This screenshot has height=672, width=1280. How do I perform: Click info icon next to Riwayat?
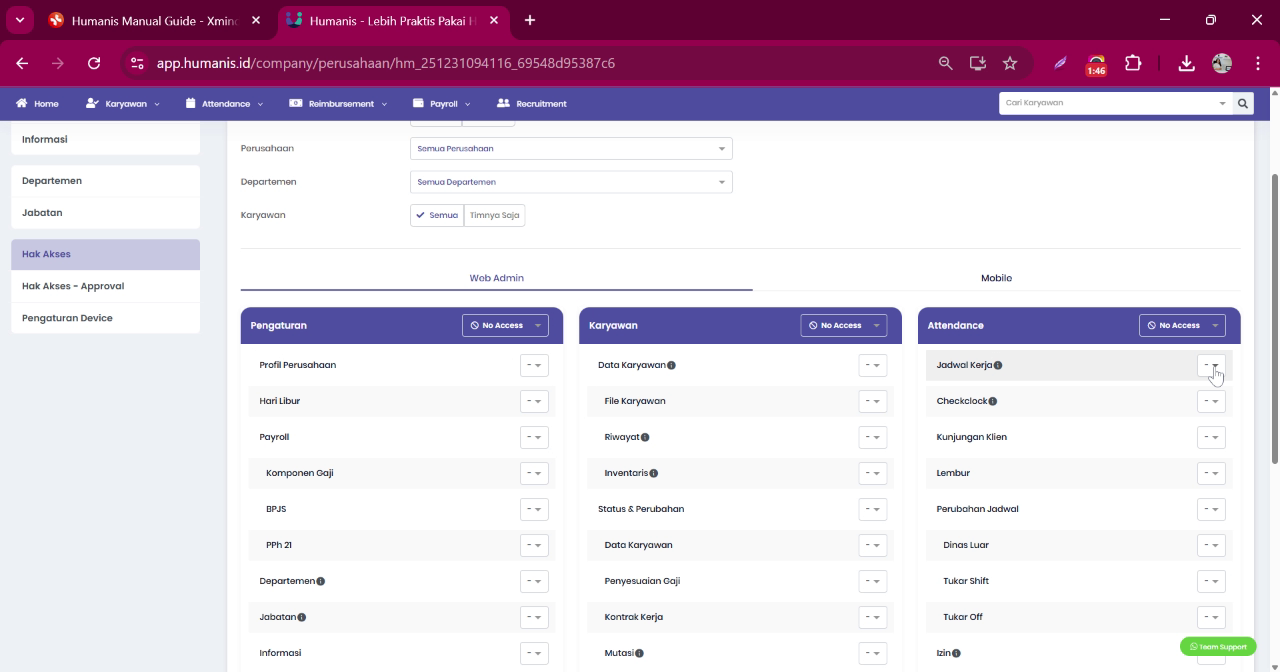click(x=645, y=437)
